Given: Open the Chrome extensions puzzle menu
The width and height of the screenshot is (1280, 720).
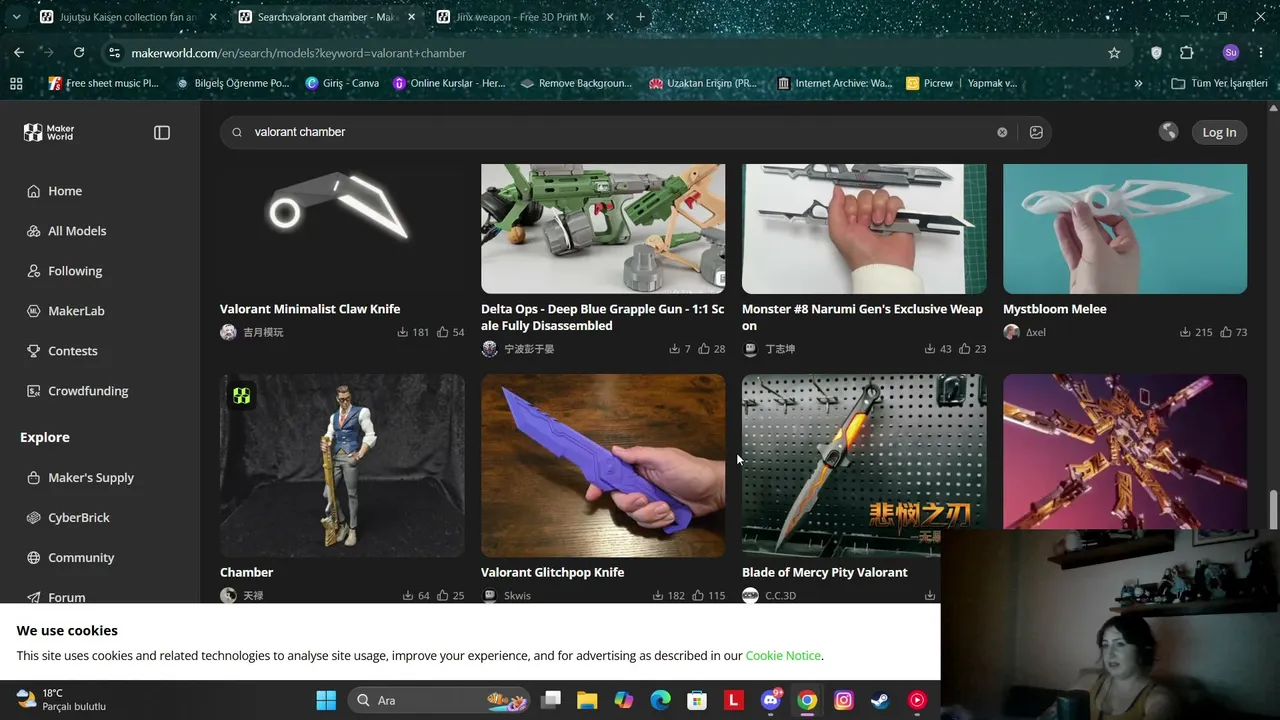Looking at the screenshot, I should pyautogui.click(x=1187, y=53).
